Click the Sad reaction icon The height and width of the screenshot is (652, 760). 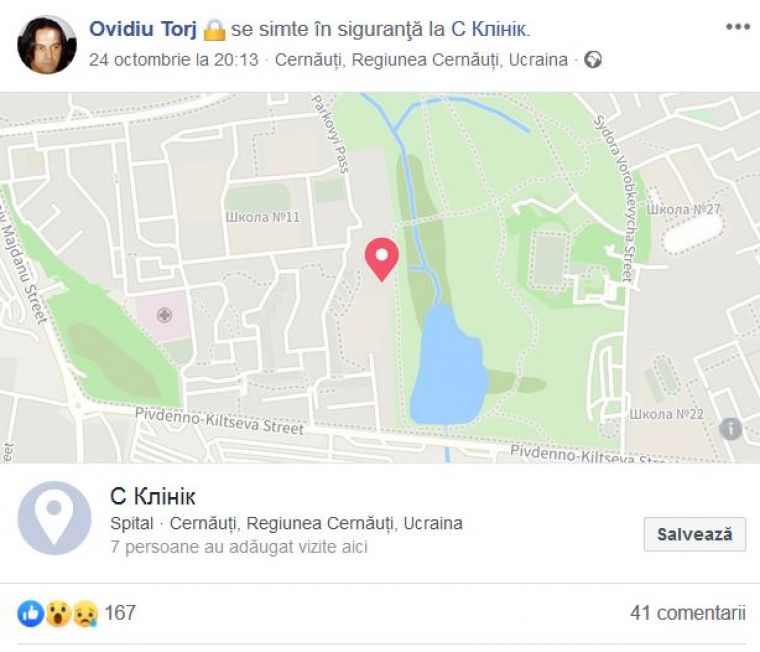pos(85,613)
